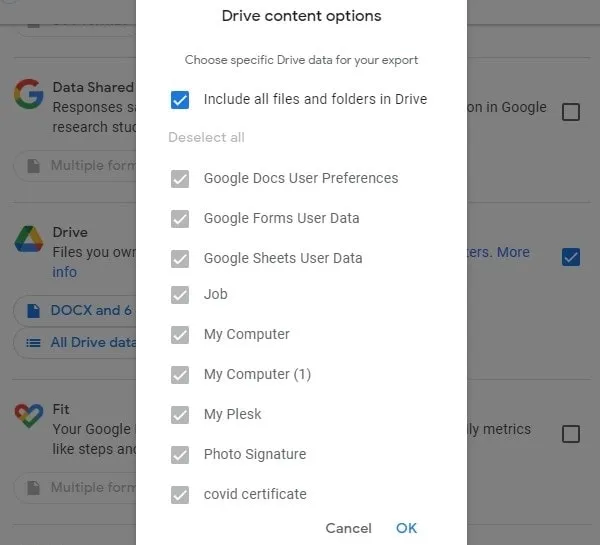Toggle the Job folder checkbox
This screenshot has width=600, height=545.
[180, 295]
